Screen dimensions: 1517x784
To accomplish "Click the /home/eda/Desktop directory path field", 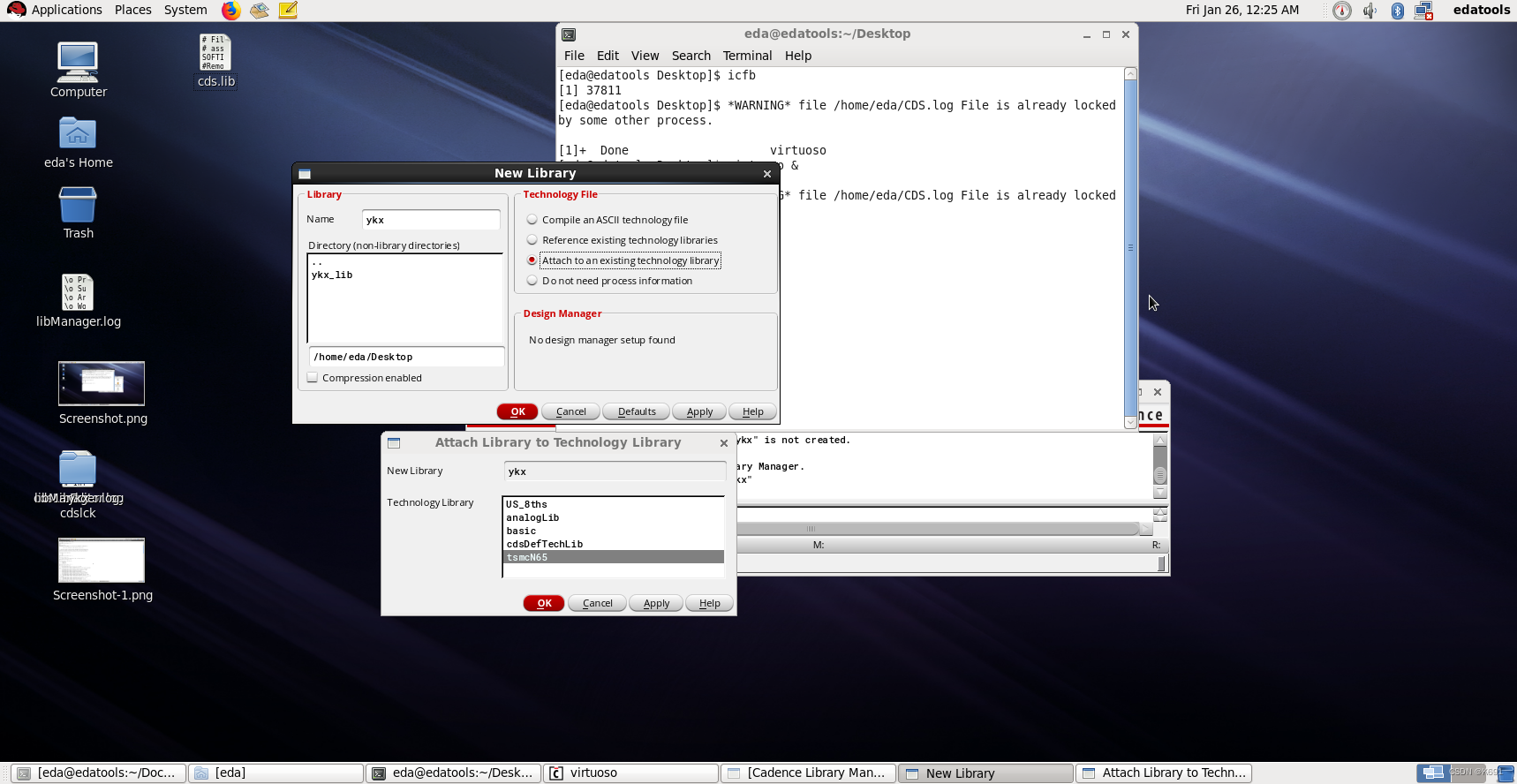I will pos(406,357).
